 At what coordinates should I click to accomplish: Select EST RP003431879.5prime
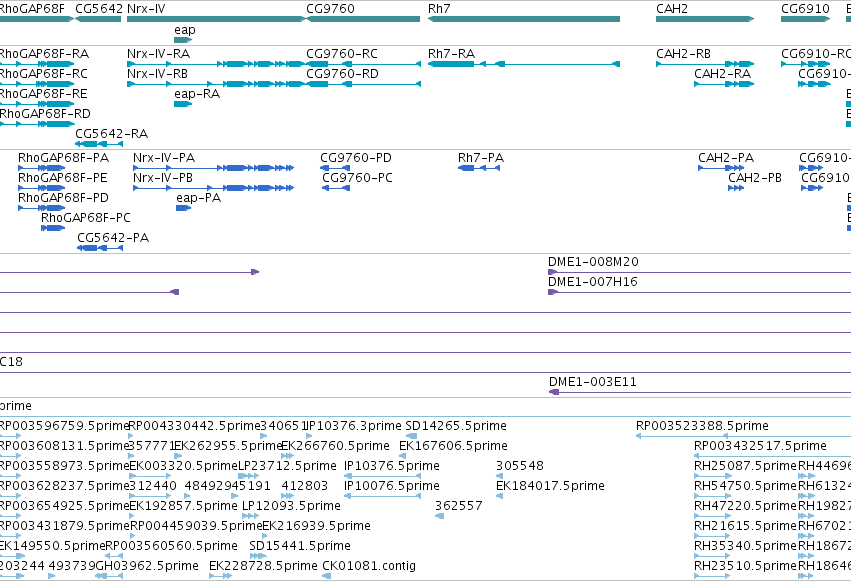coord(64,526)
